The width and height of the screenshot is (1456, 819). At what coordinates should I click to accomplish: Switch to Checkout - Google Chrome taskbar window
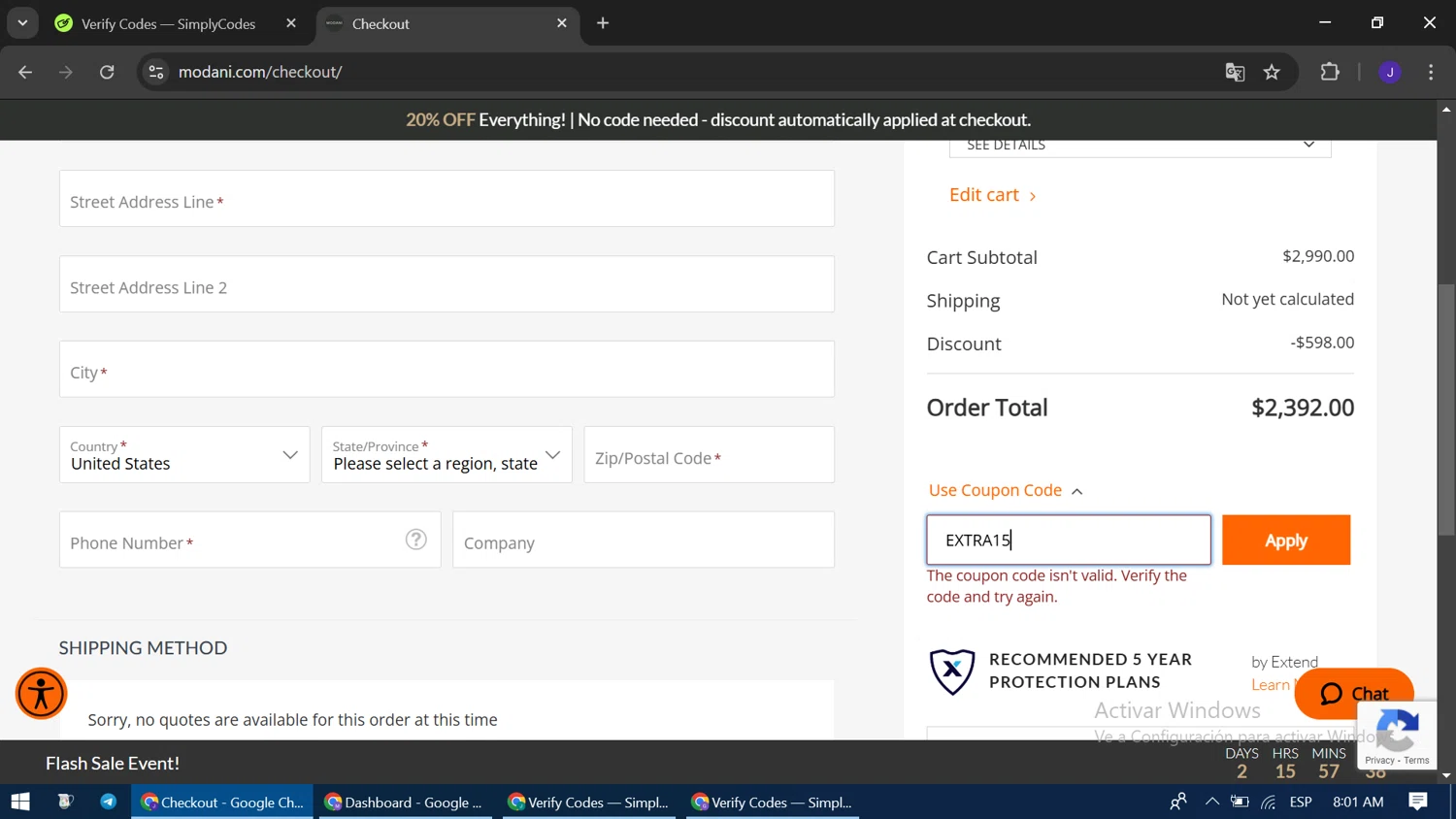222,802
